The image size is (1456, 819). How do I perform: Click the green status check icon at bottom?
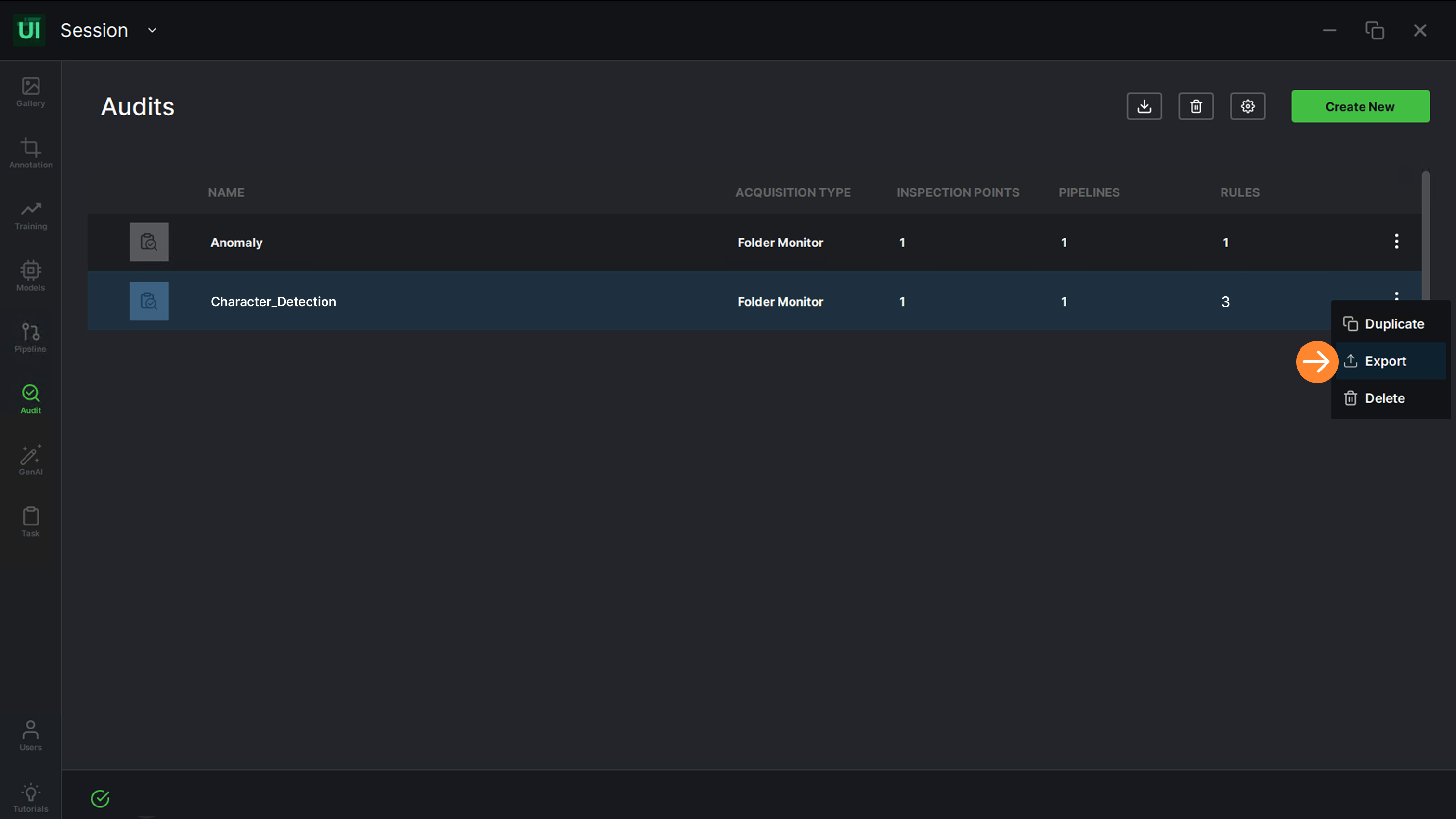[x=100, y=799]
